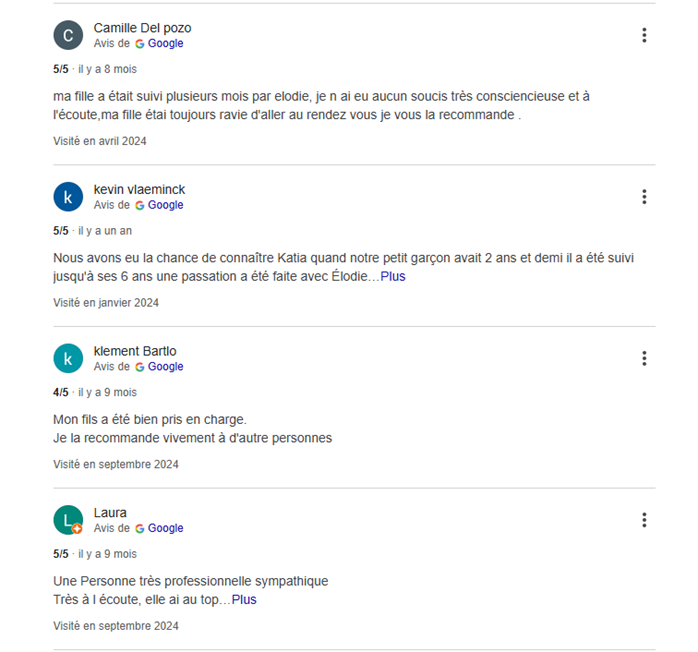Open Google link under klement Bartlo
This screenshot has width=698, height=652.
(x=165, y=367)
